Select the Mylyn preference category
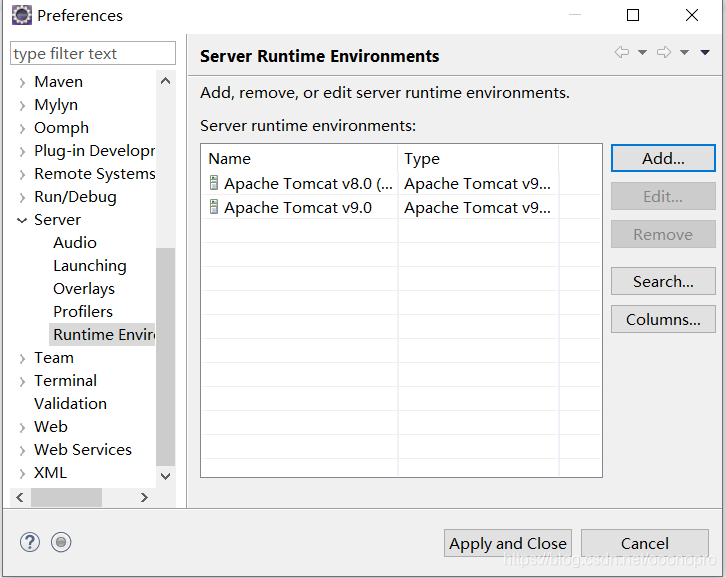 click(56, 105)
